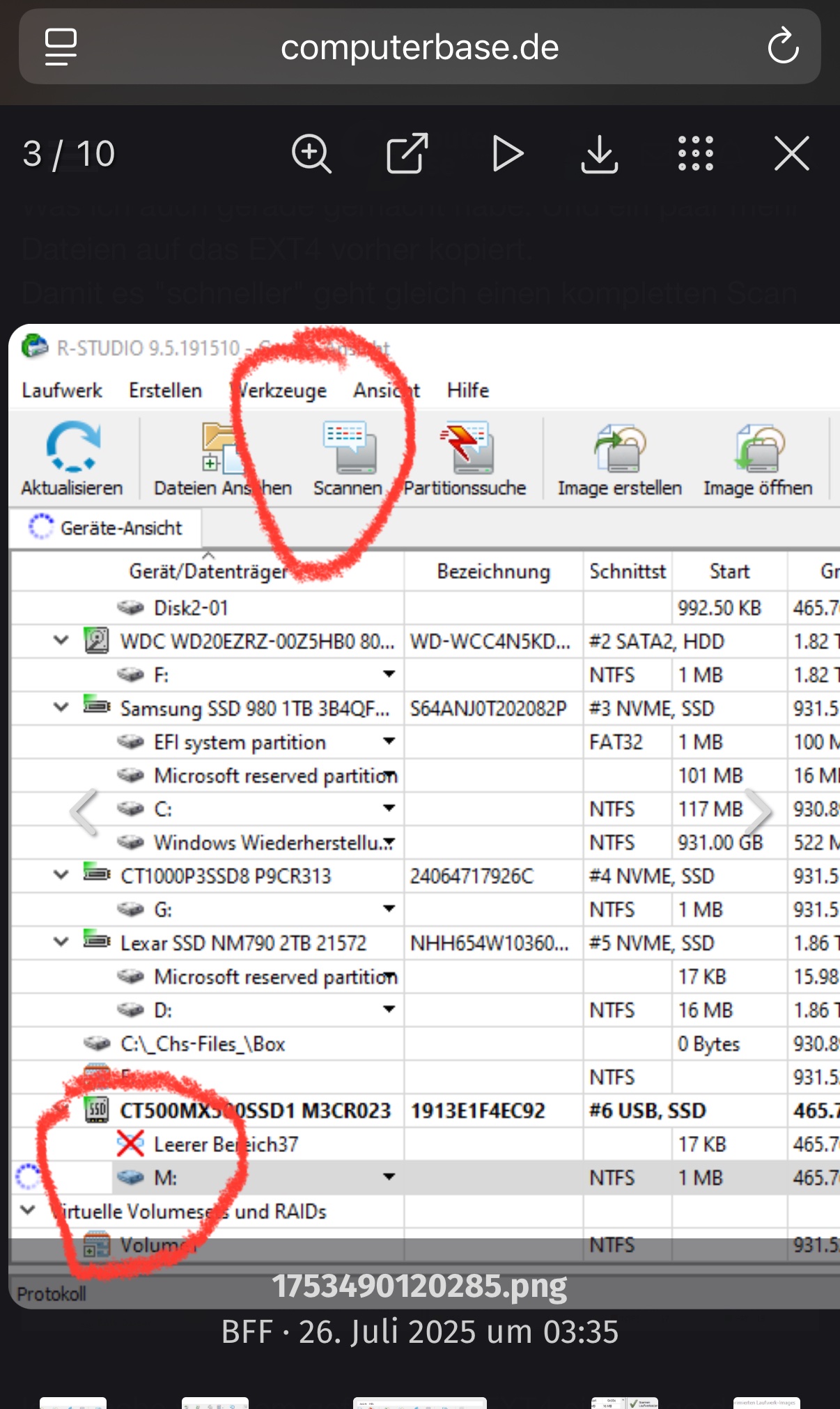
Task: Click the 931.00 GB start value
Action: (721, 843)
